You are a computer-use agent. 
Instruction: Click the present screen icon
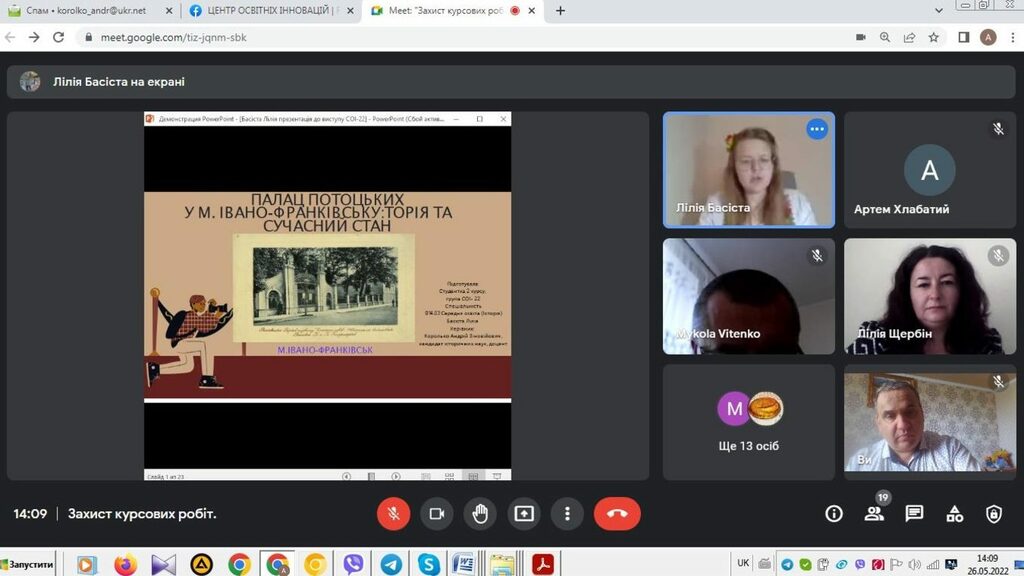[524, 514]
